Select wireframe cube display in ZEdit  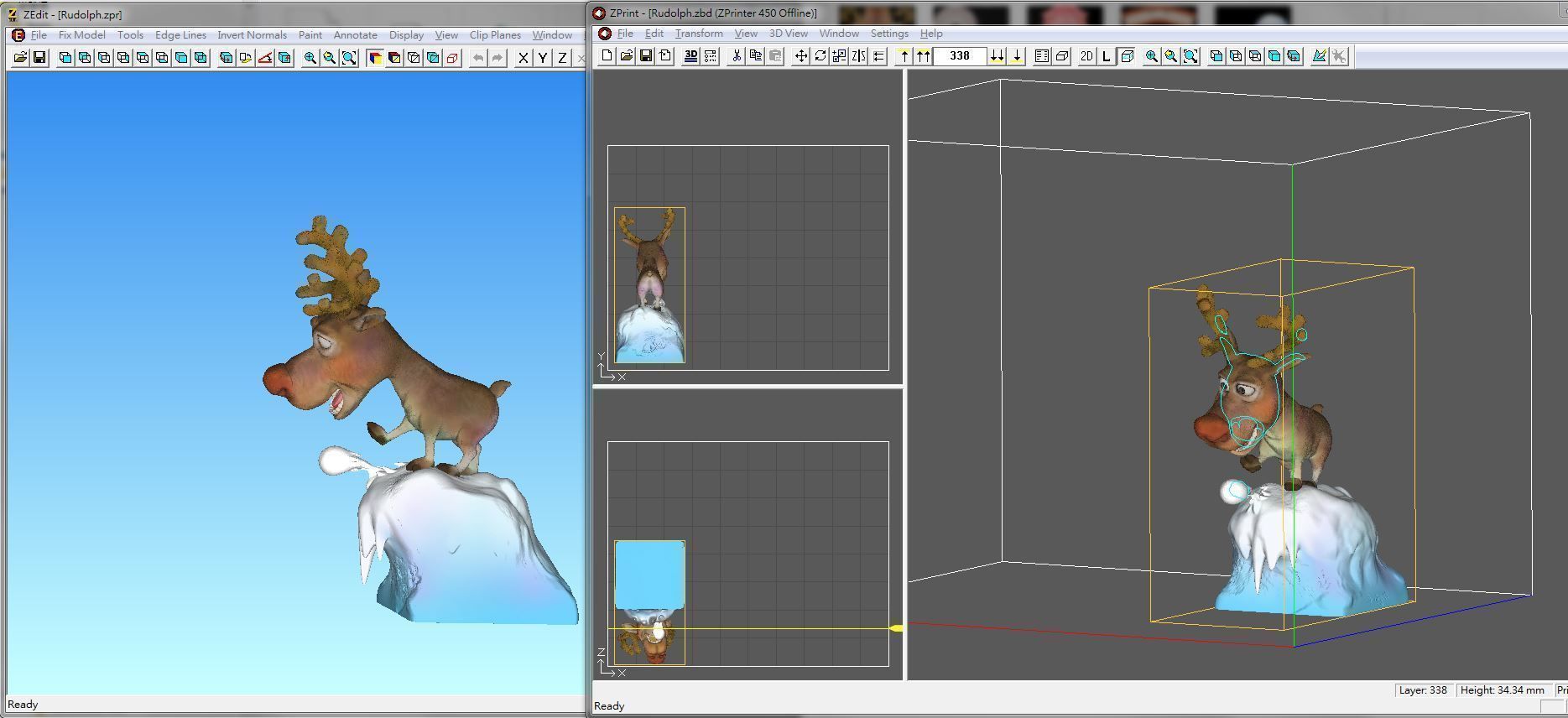[x=414, y=57]
